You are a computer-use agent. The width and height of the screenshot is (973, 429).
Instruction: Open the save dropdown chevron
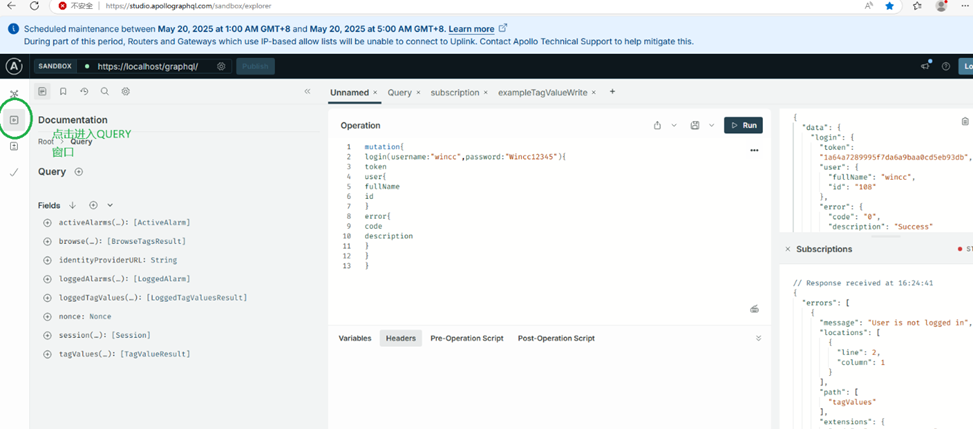pos(712,125)
